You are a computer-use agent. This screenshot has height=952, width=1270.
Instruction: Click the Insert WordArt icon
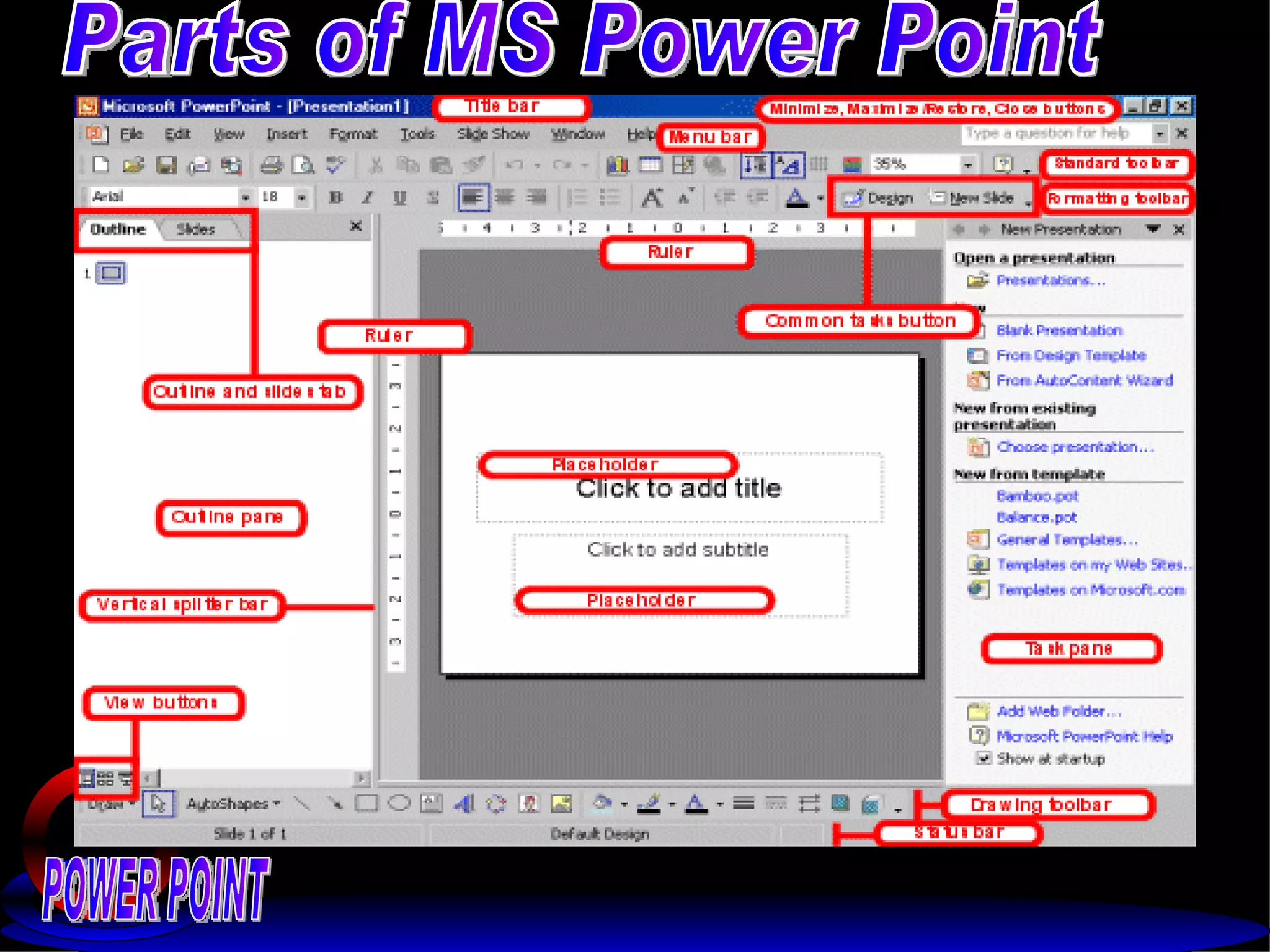(x=463, y=804)
